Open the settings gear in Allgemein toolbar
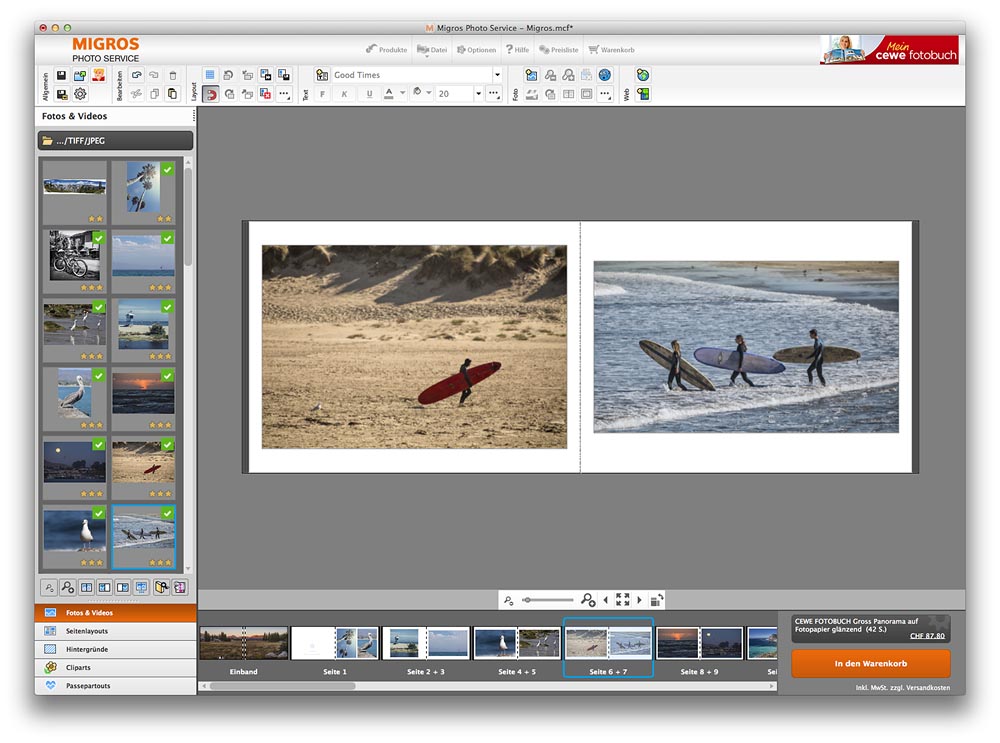1000x743 pixels. pos(80,94)
